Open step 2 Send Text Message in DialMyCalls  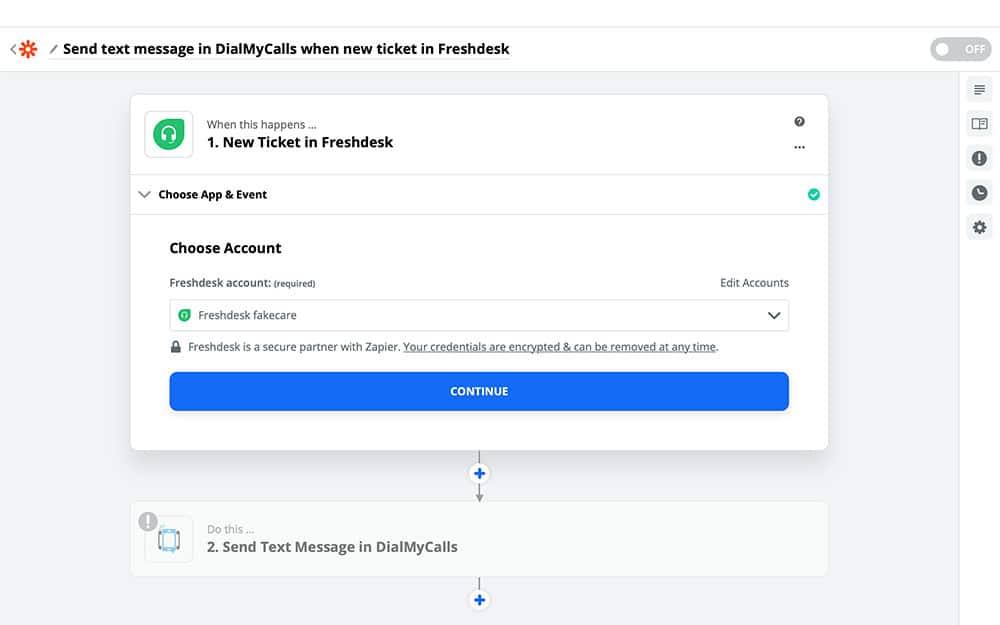click(x=332, y=547)
